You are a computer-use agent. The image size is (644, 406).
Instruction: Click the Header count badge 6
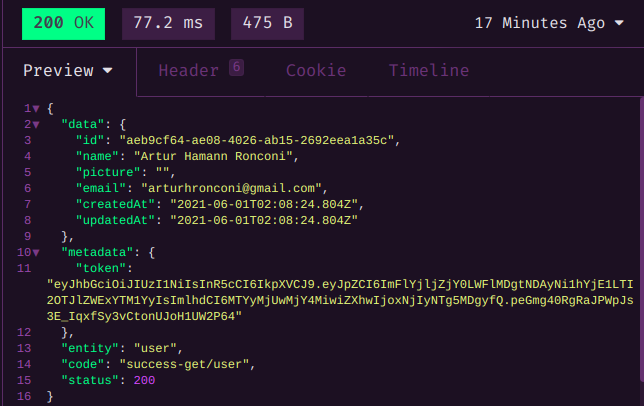click(237, 68)
